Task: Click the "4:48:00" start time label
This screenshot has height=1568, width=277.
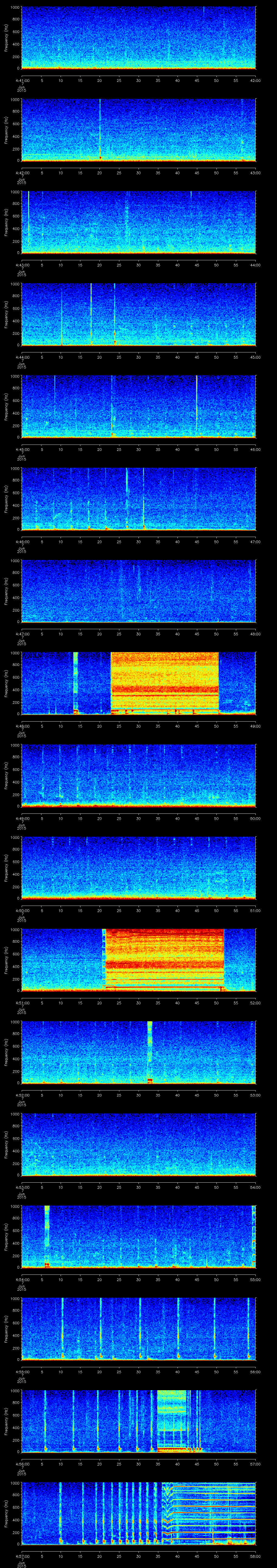Action: click(x=22, y=726)
